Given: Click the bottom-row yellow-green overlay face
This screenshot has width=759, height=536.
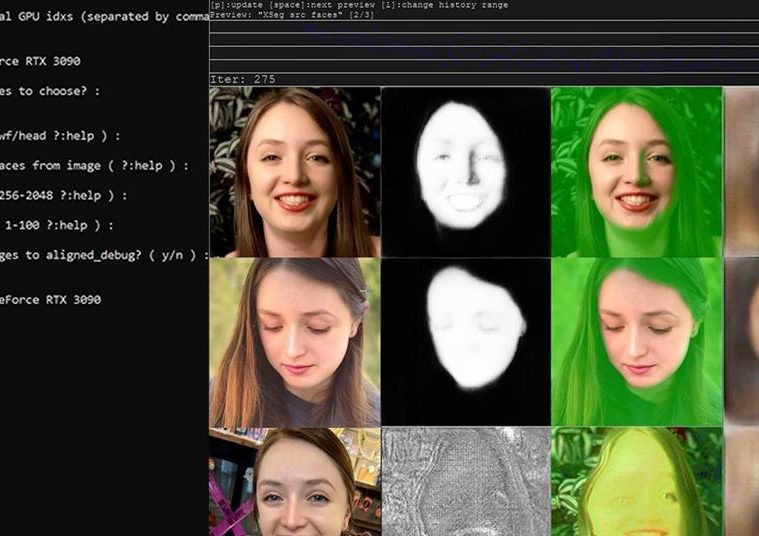Looking at the screenshot, I should tap(636, 482).
